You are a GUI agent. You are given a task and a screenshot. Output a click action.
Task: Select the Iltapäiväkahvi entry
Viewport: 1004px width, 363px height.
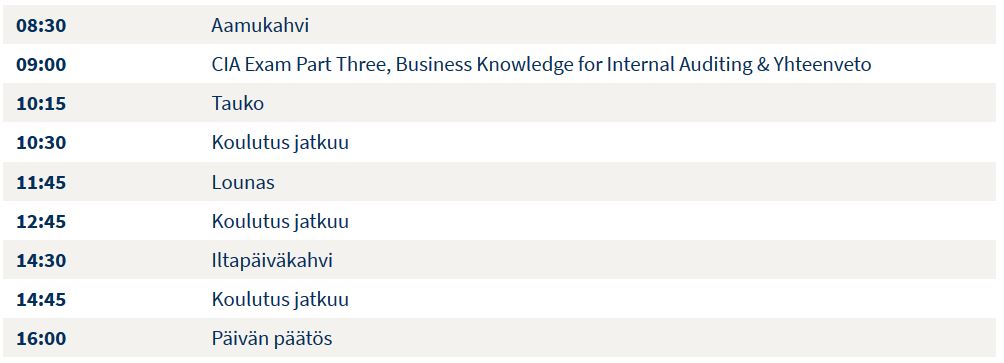[272, 261]
